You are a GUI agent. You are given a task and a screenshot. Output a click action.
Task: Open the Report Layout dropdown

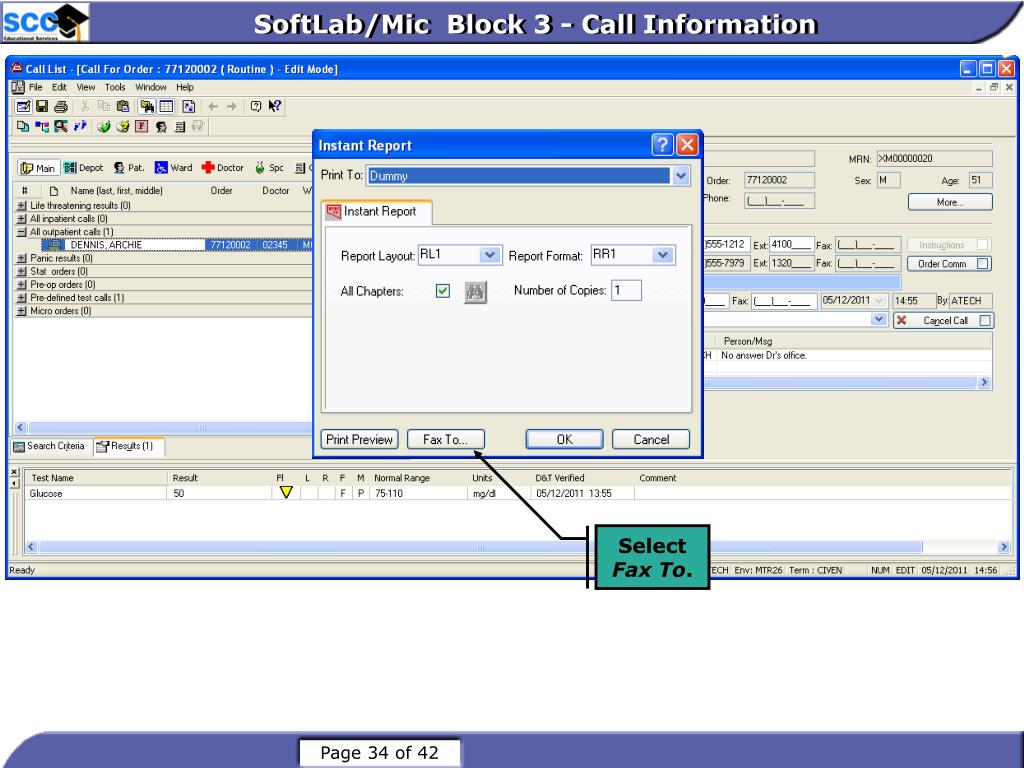tap(490, 255)
